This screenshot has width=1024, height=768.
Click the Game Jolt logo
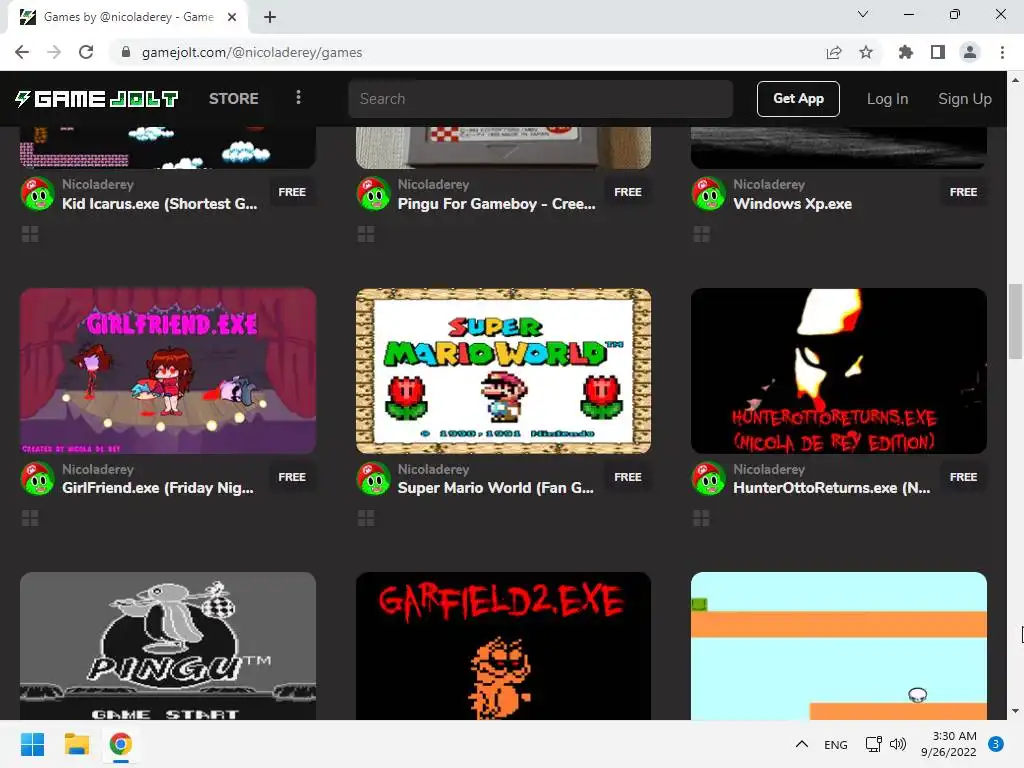97,99
